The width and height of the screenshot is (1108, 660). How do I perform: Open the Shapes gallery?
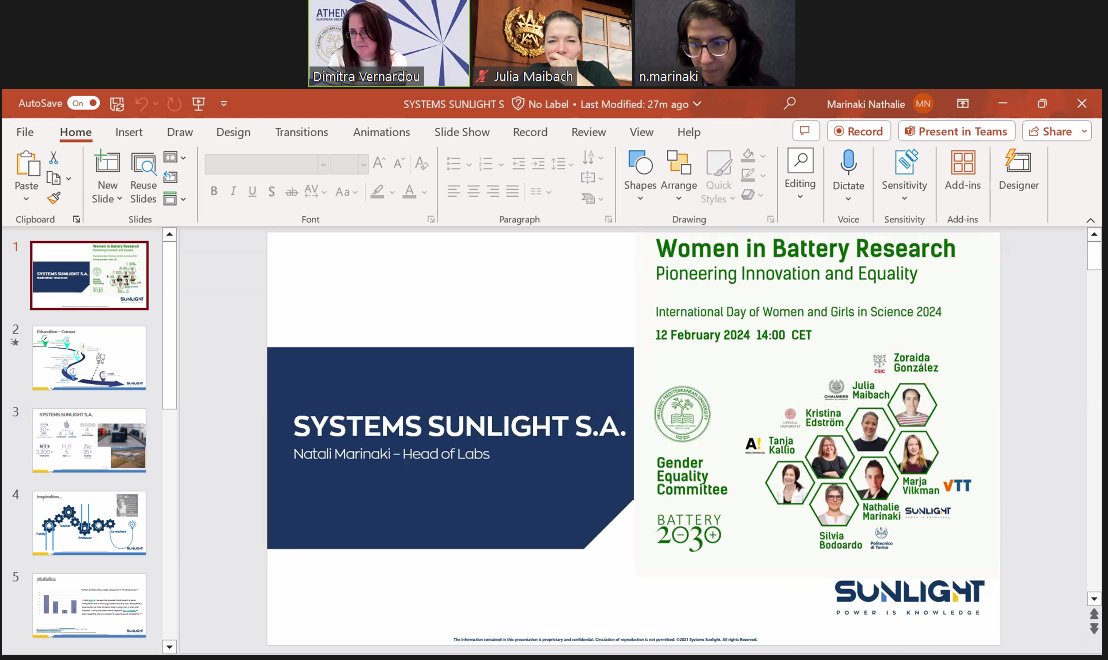click(640, 176)
